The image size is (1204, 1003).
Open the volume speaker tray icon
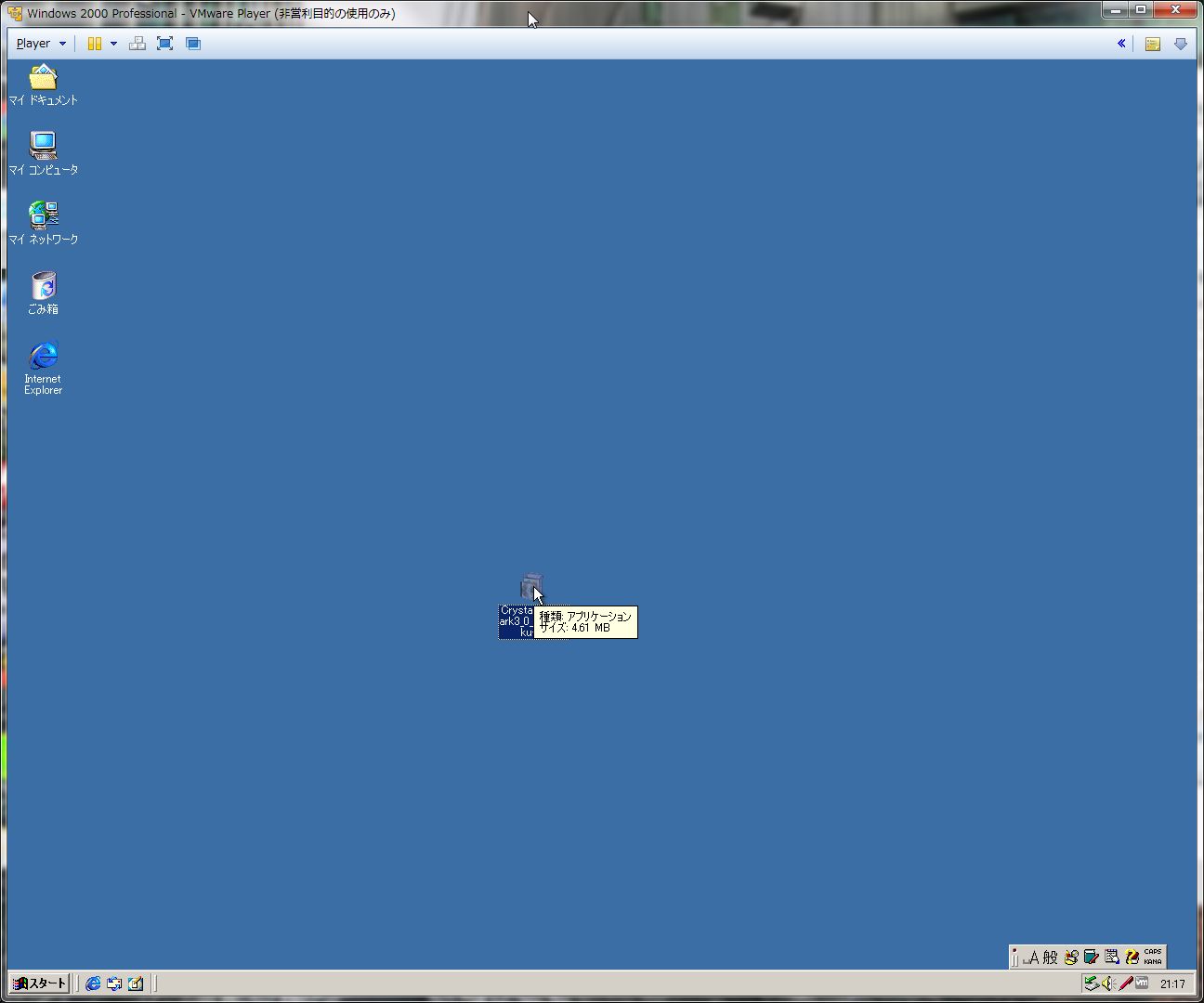tap(1108, 983)
